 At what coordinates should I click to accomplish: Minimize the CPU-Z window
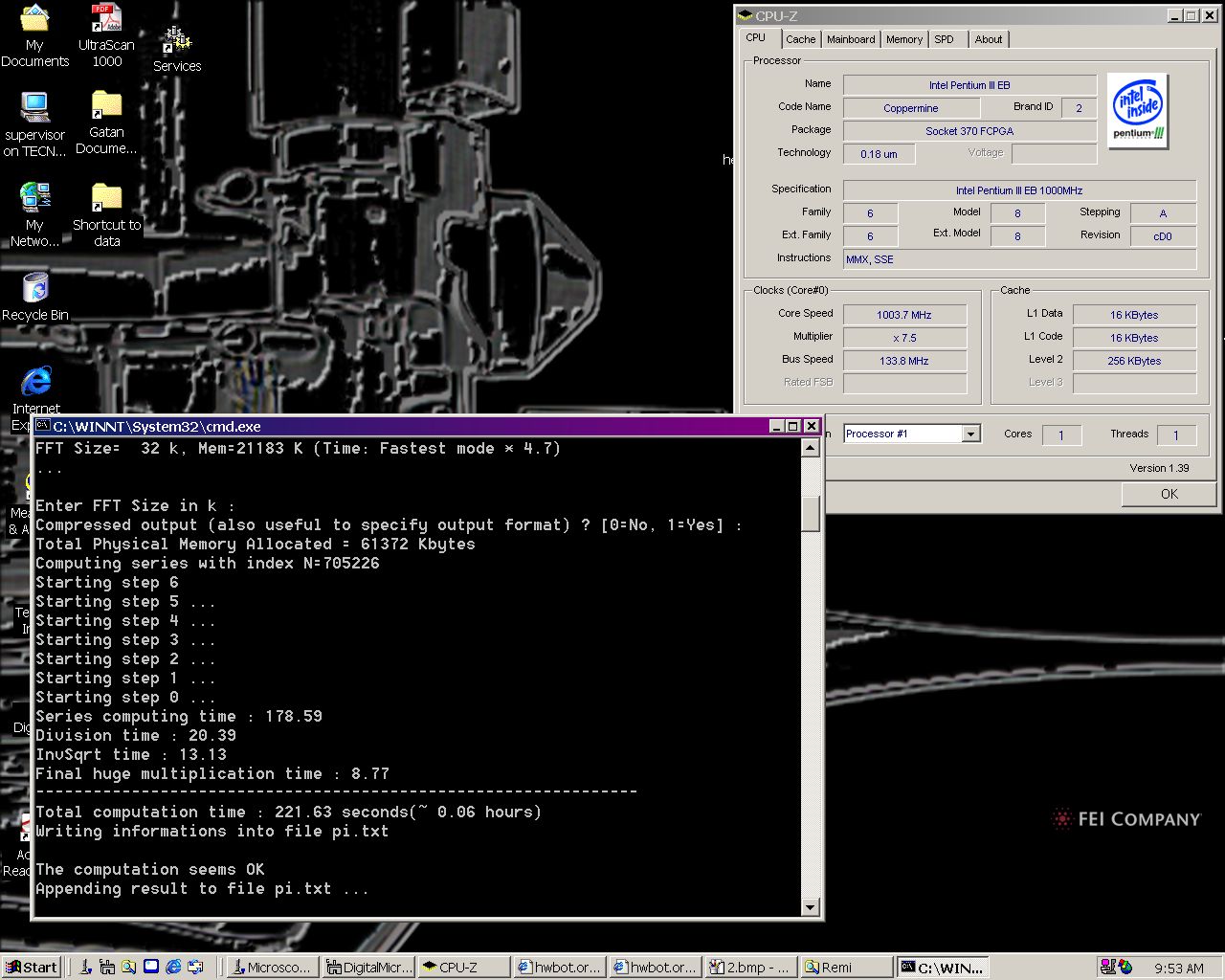(x=1176, y=15)
